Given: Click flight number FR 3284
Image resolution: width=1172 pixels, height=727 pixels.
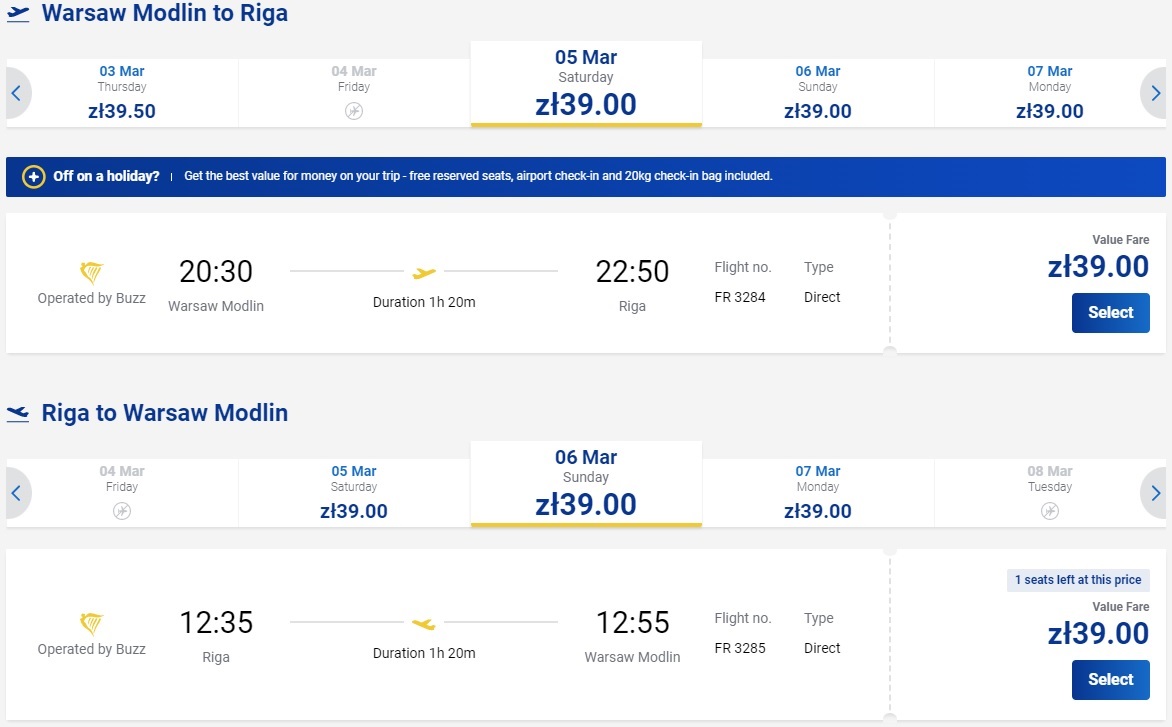Looking at the screenshot, I should pyautogui.click(x=740, y=297).
